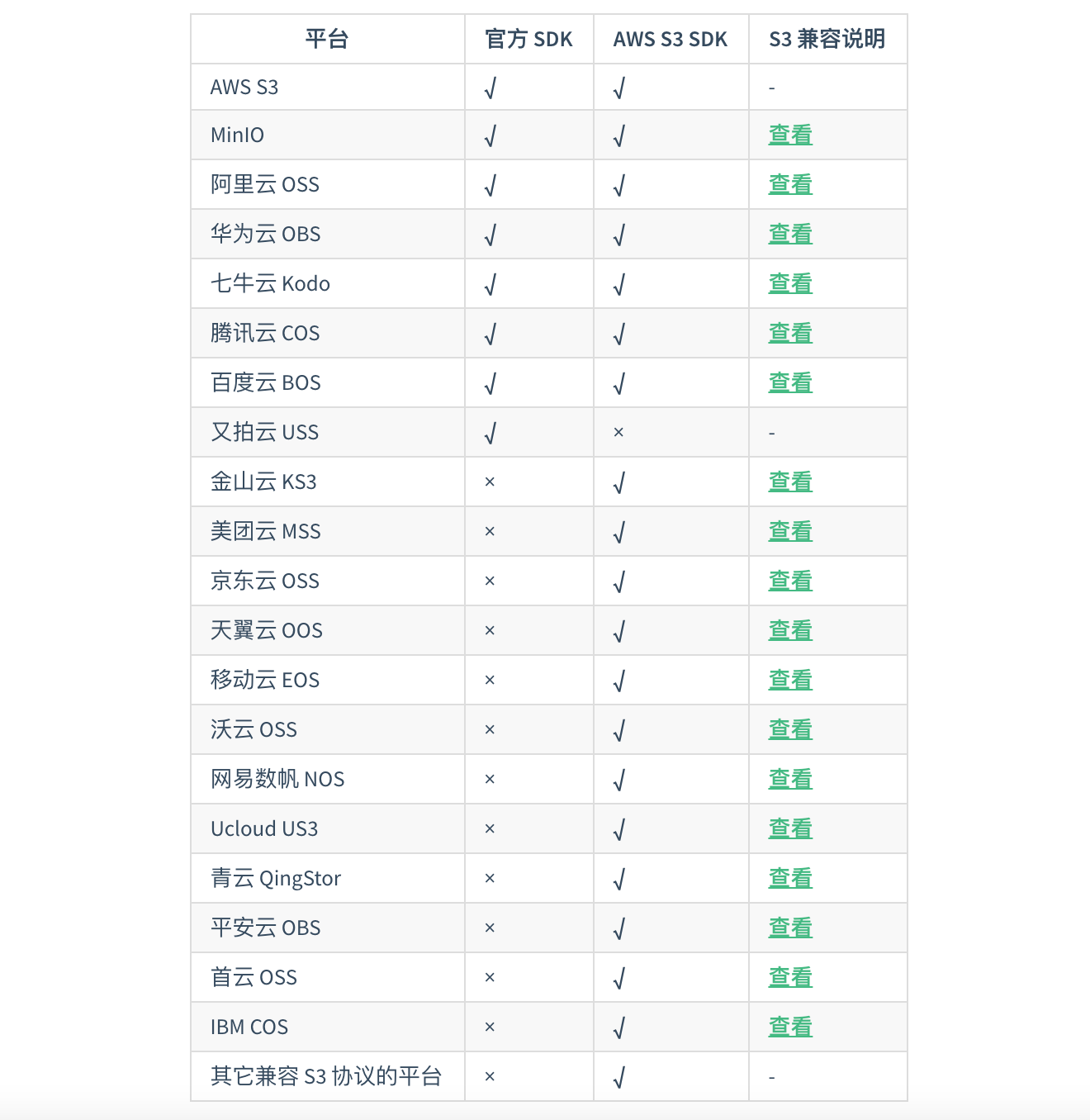
Task: Click the 官方 SDK × mark for 金山云 KS3
Action: tap(490, 482)
